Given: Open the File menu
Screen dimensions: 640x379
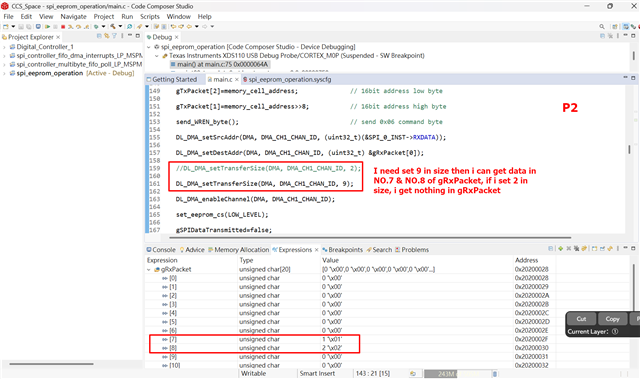Looking at the screenshot, I should [8, 17].
